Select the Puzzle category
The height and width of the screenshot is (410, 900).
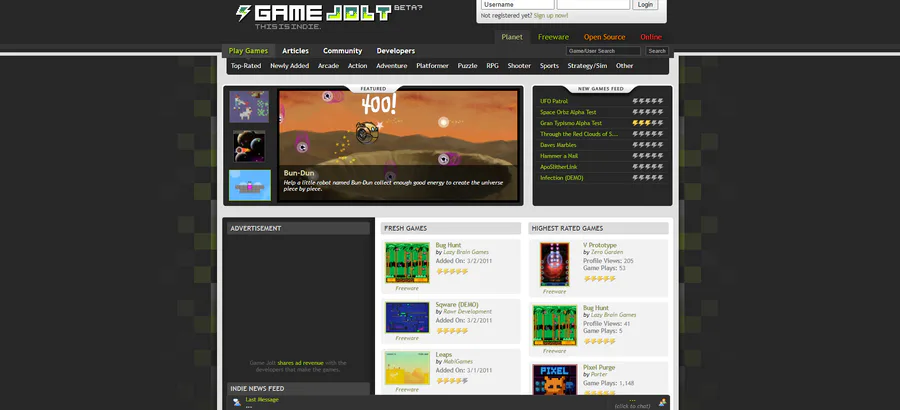pos(467,66)
